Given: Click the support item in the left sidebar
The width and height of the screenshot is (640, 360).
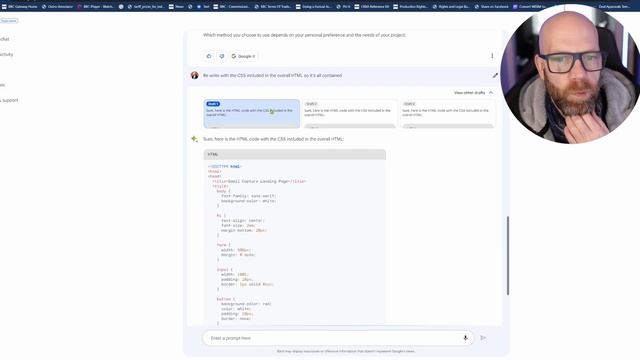Looking at the screenshot, I should click(9, 100).
